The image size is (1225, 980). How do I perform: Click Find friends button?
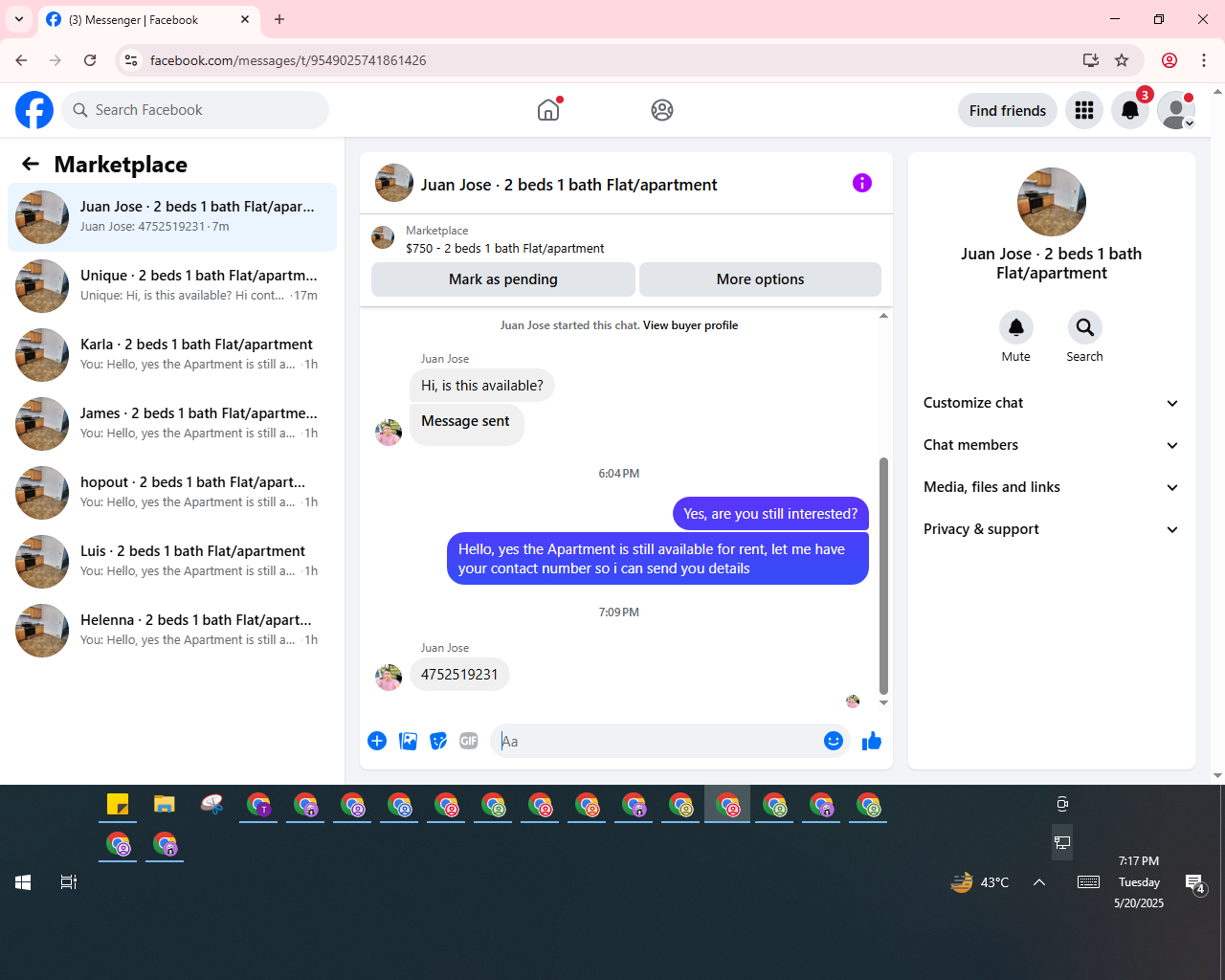[1008, 110]
